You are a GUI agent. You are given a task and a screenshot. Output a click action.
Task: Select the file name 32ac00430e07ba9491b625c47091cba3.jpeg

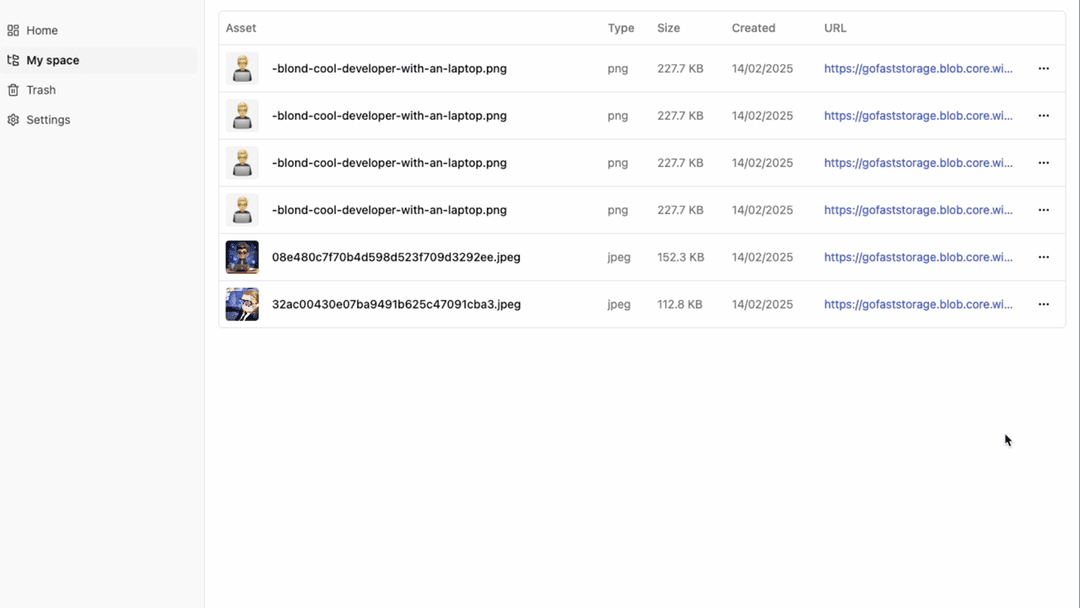tap(396, 304)
